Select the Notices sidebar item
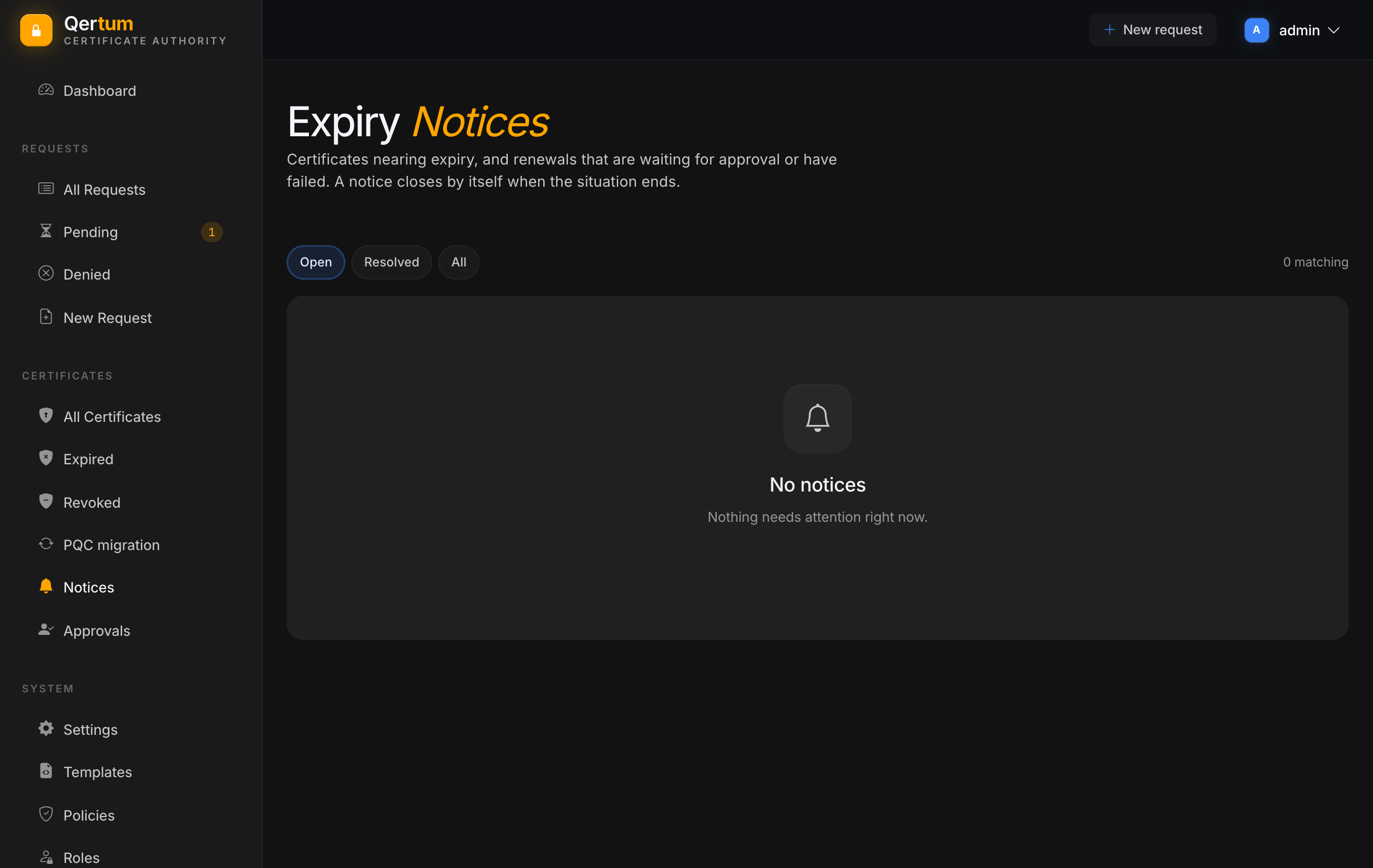This screenshot has width=1373, height=868. [x=131, y=587]
